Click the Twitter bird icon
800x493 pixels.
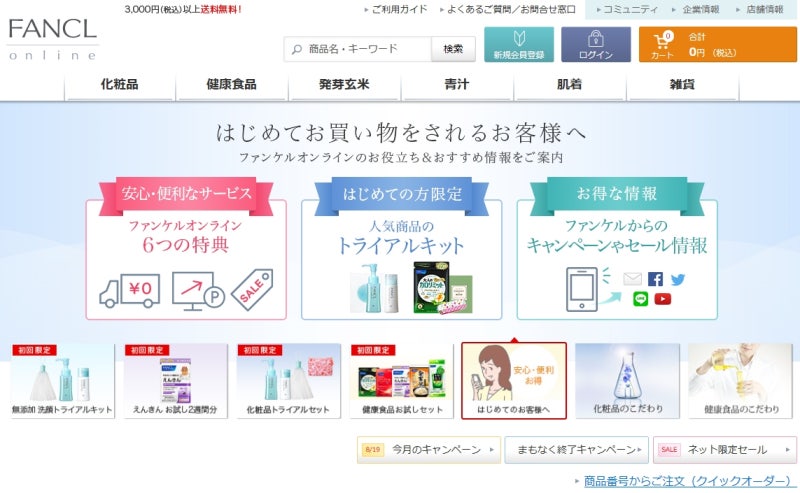click(x=678, y=280)
